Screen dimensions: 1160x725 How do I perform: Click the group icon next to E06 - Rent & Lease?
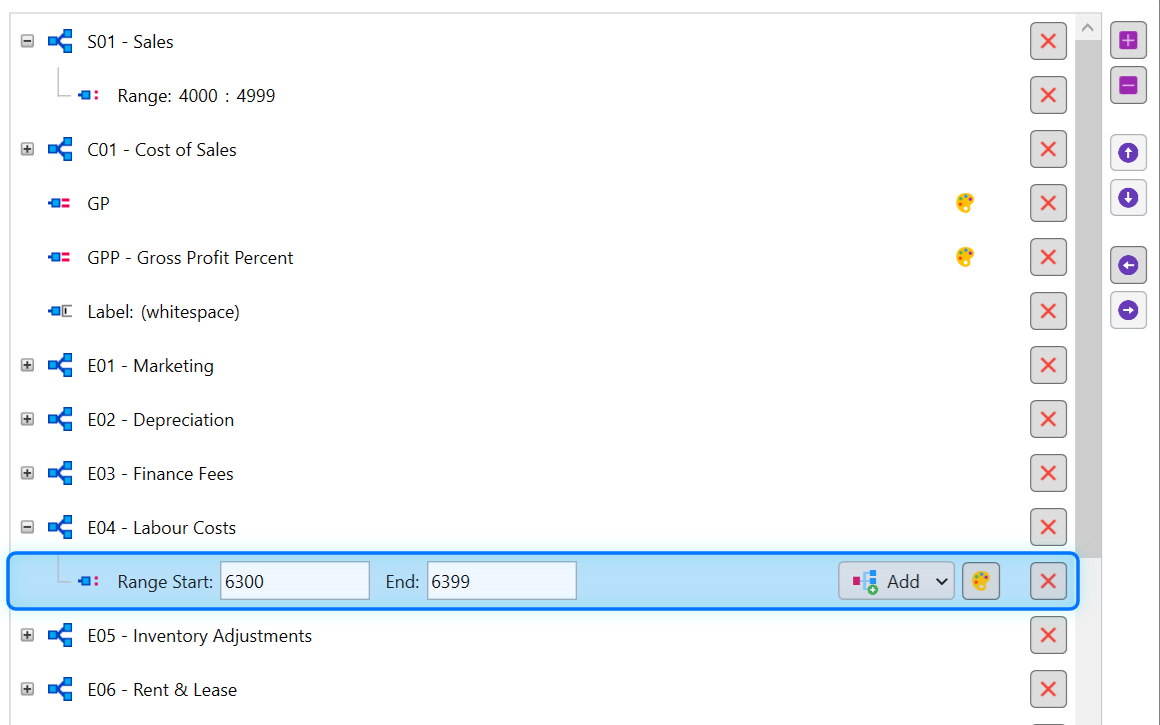(60, 689)
